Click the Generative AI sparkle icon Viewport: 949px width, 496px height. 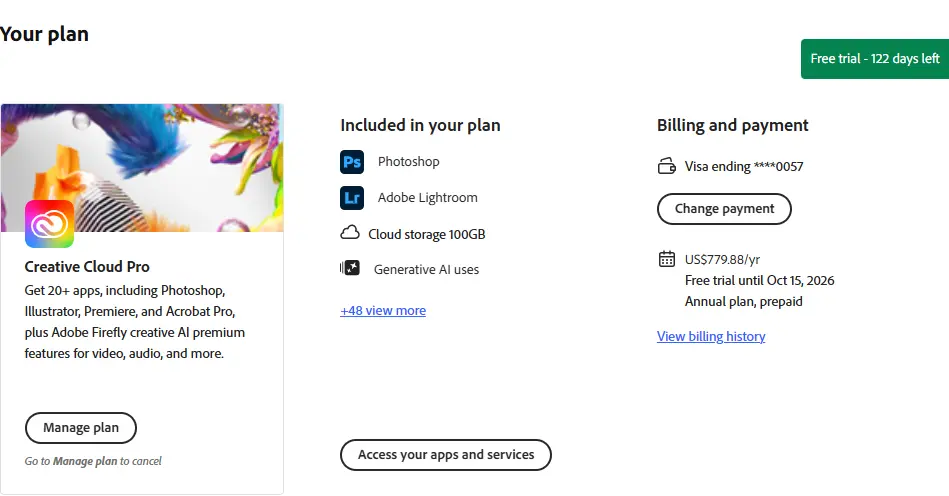[x=350, y=268]
